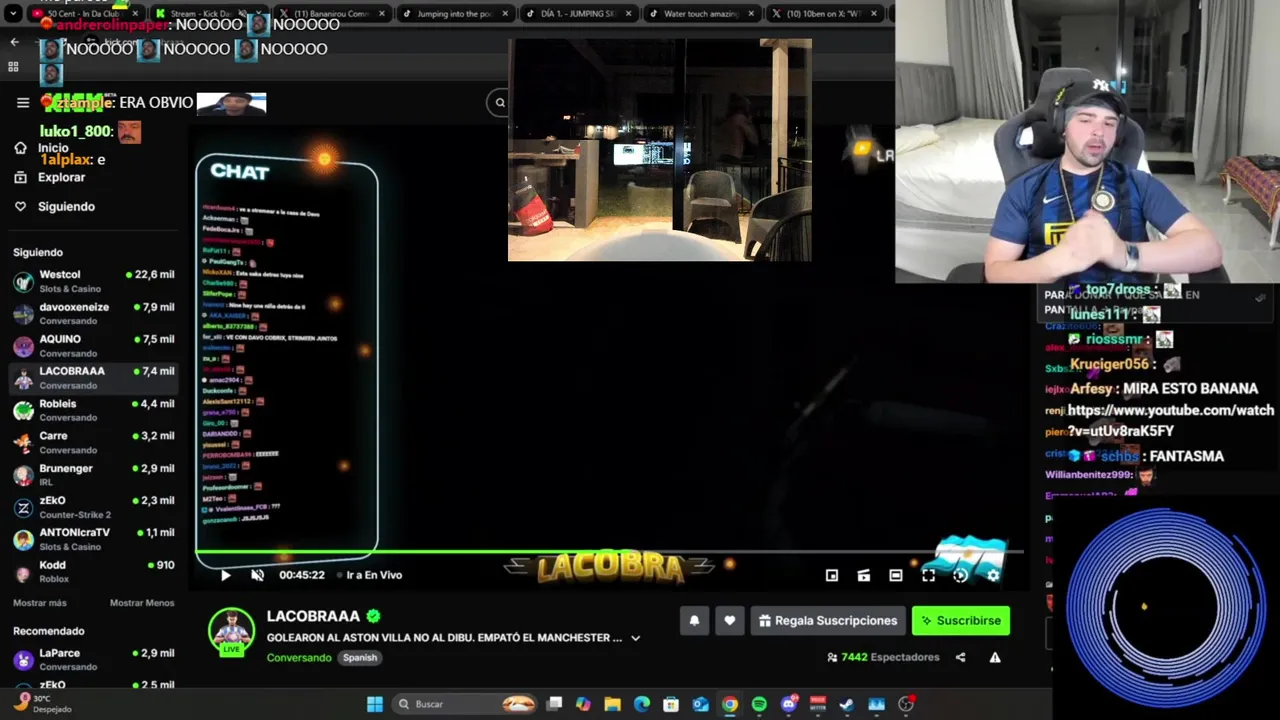The width and height of the screenshot is (1280, 720).
Task: Click the Kick search magnifier
Action: pos(500,102)
